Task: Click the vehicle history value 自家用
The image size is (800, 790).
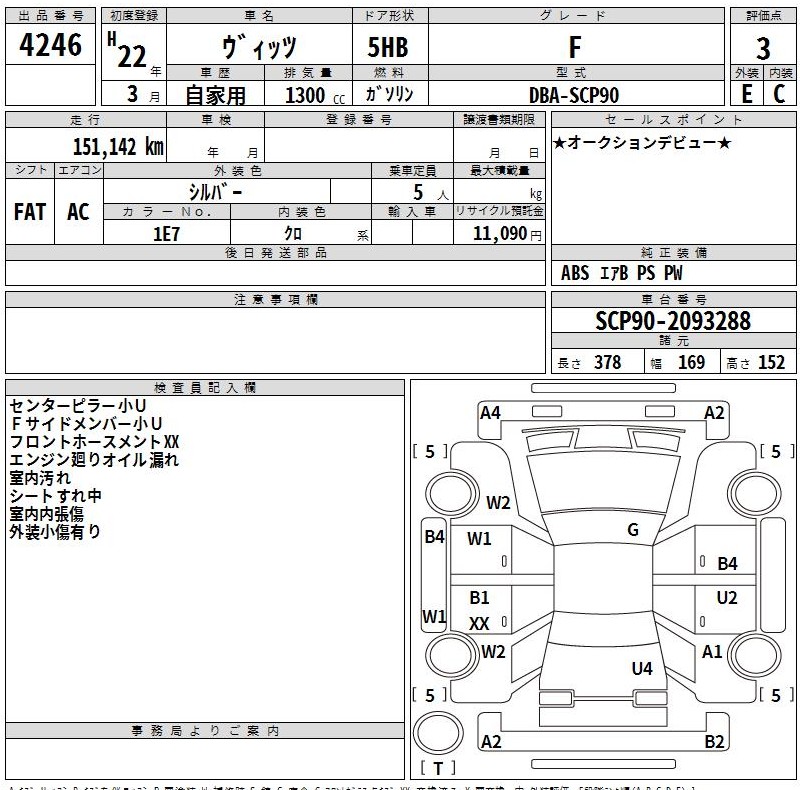Action: pyautogui.click(x=215, y=95)
